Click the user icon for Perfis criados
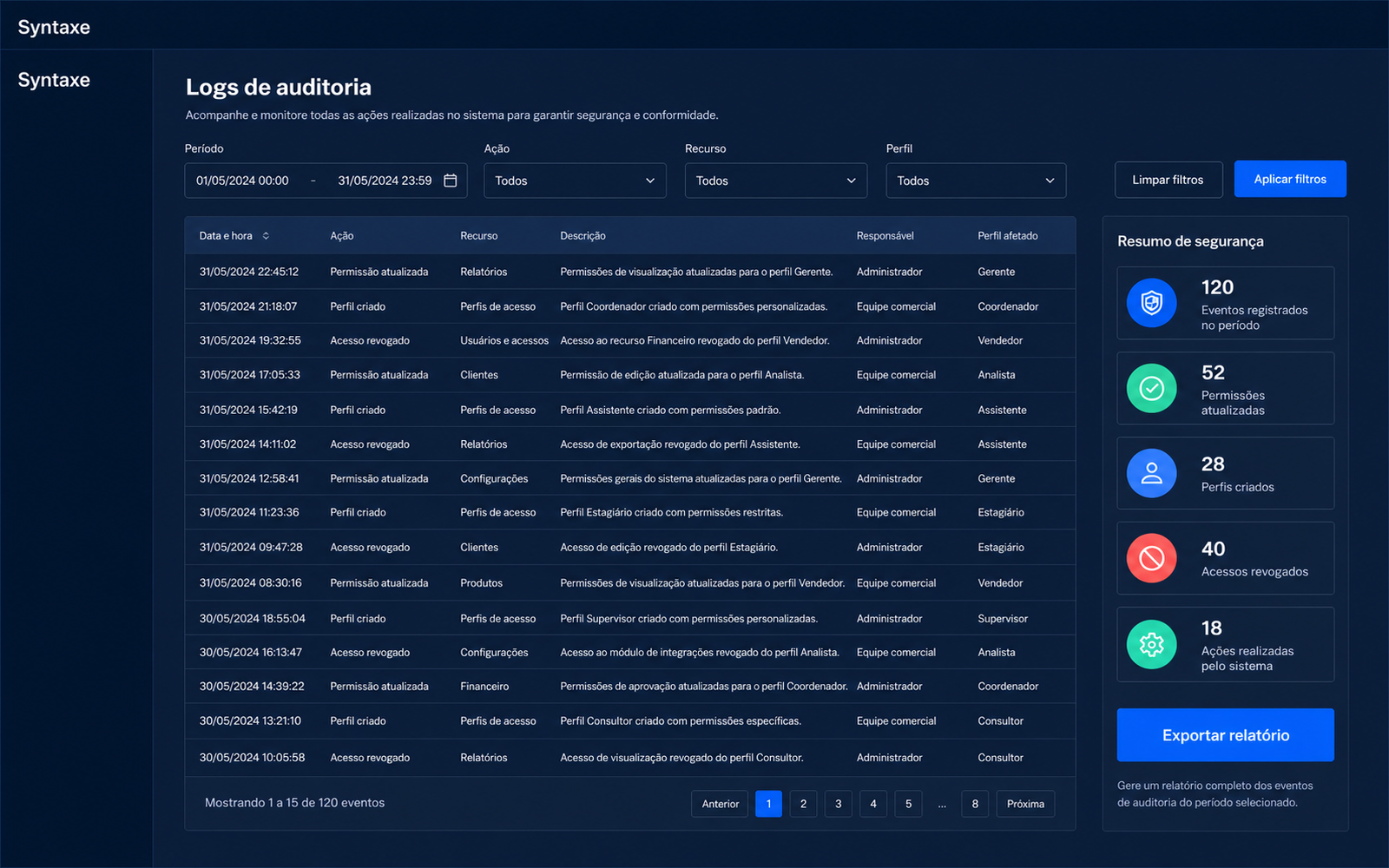Image resolution: width=1389 pixels, height=868 pixels. coord(1151,473)
